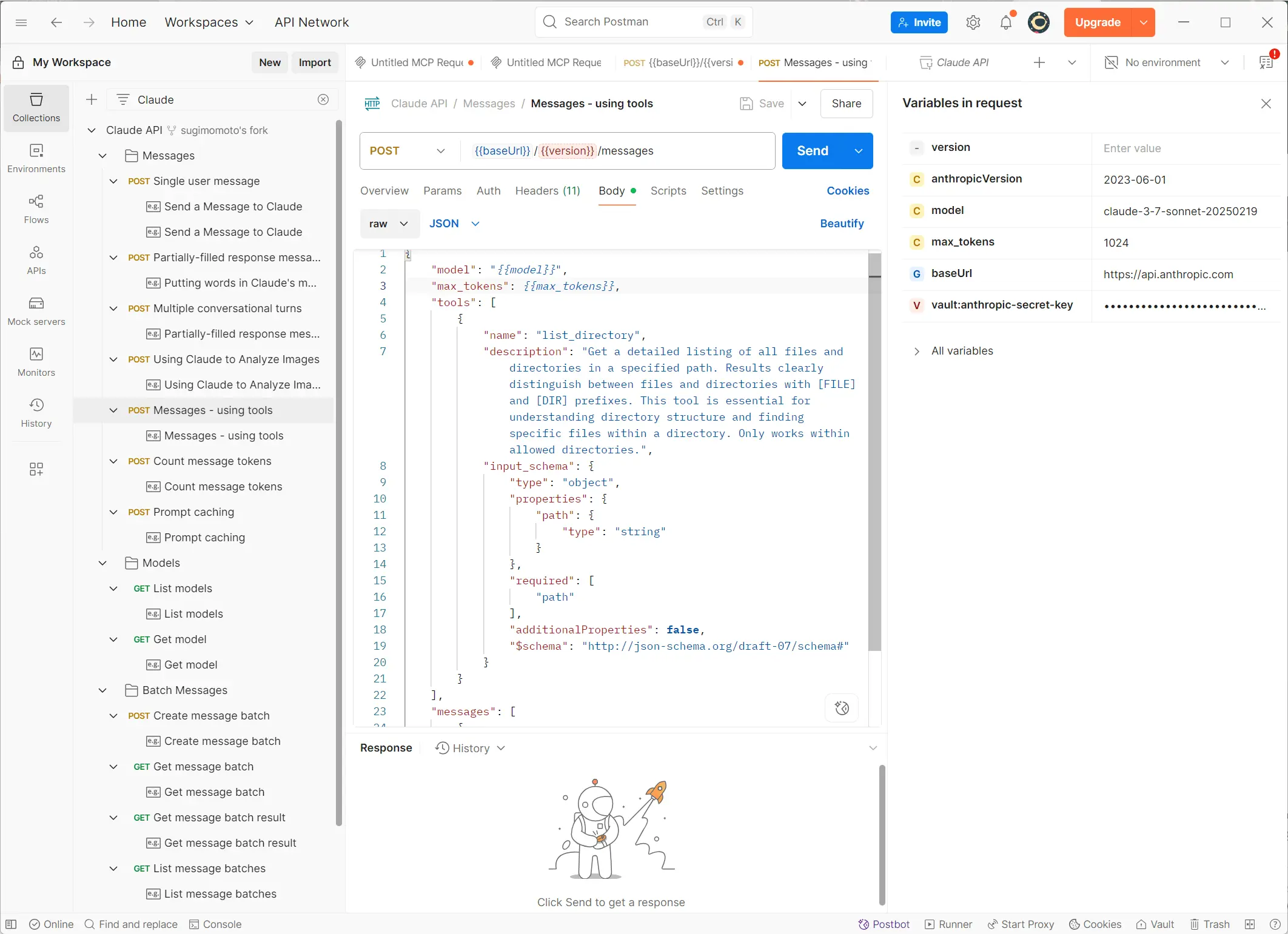
Task: Open the Vault from status bar
Action: pyautogui.click(x=1155, y=924)
